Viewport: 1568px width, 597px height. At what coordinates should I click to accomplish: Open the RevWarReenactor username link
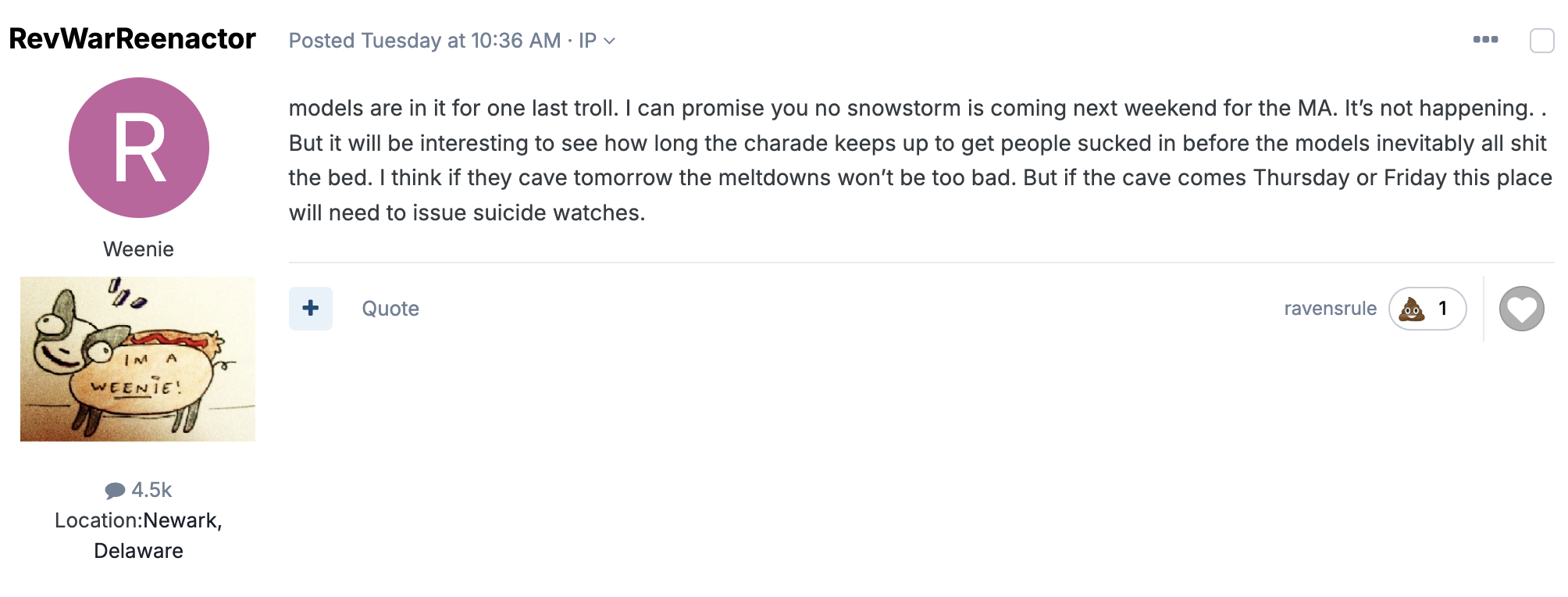coord(132,38)
